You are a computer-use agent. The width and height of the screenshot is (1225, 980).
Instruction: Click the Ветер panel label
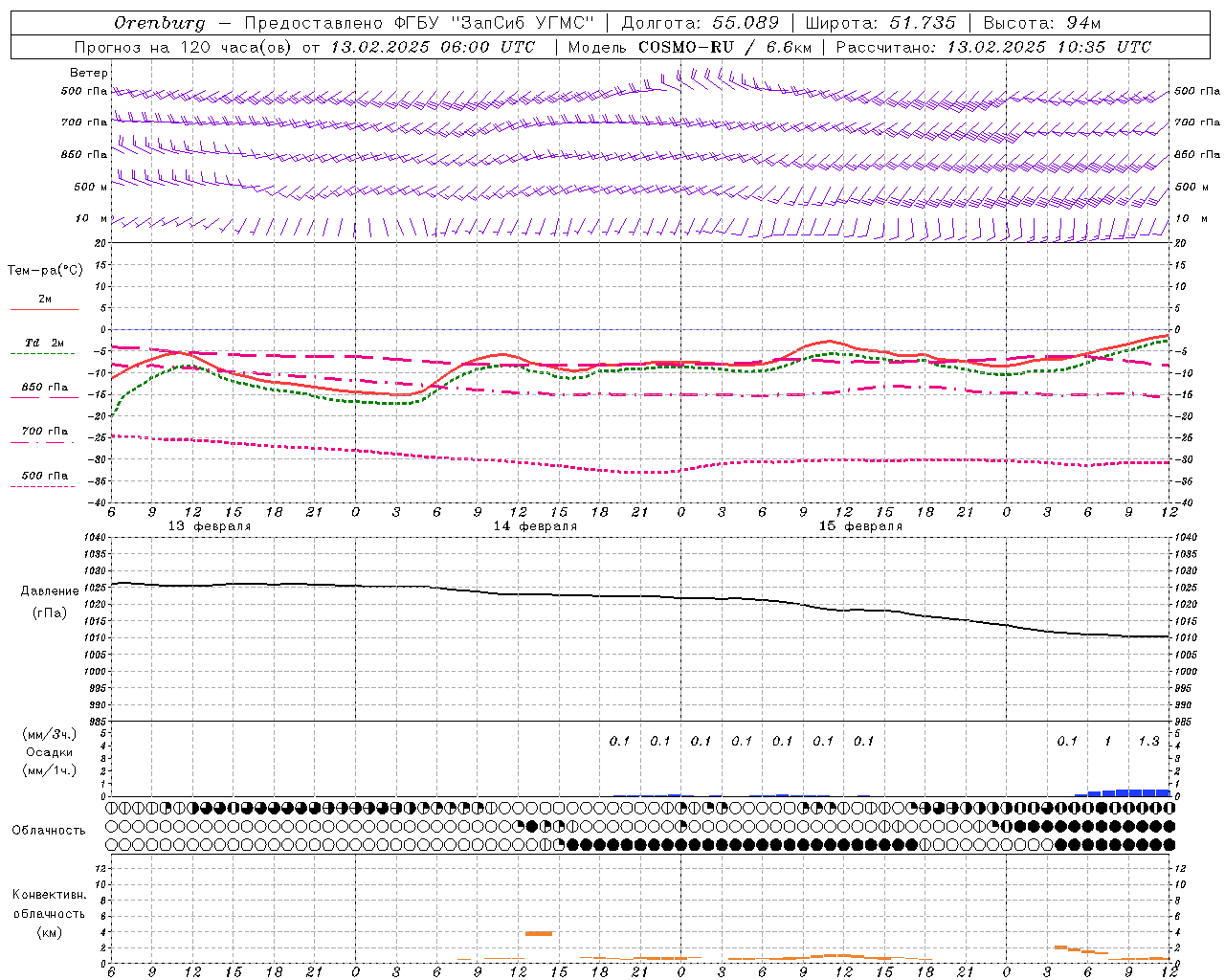tap(89, 73)
